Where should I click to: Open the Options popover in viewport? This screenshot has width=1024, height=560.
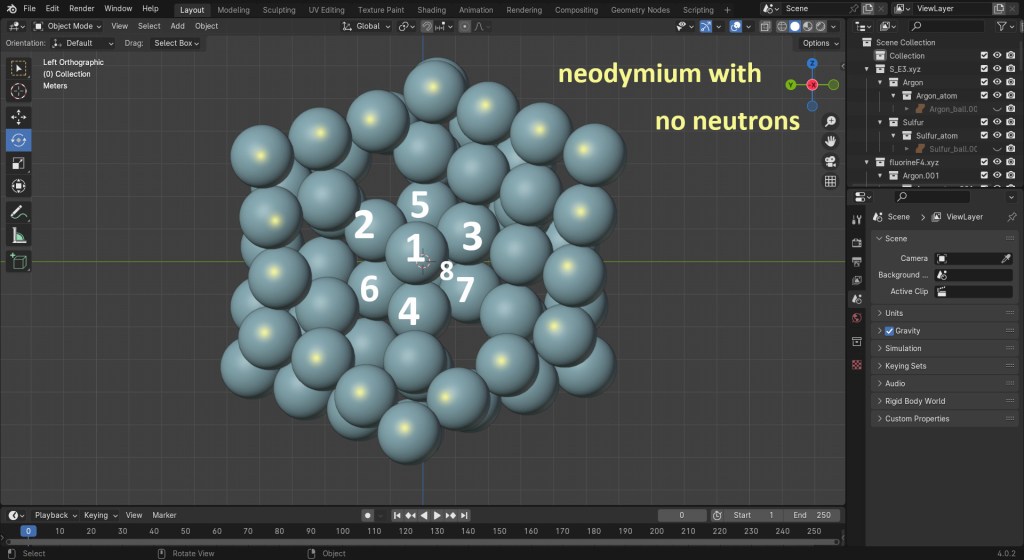tap(820, 43)
